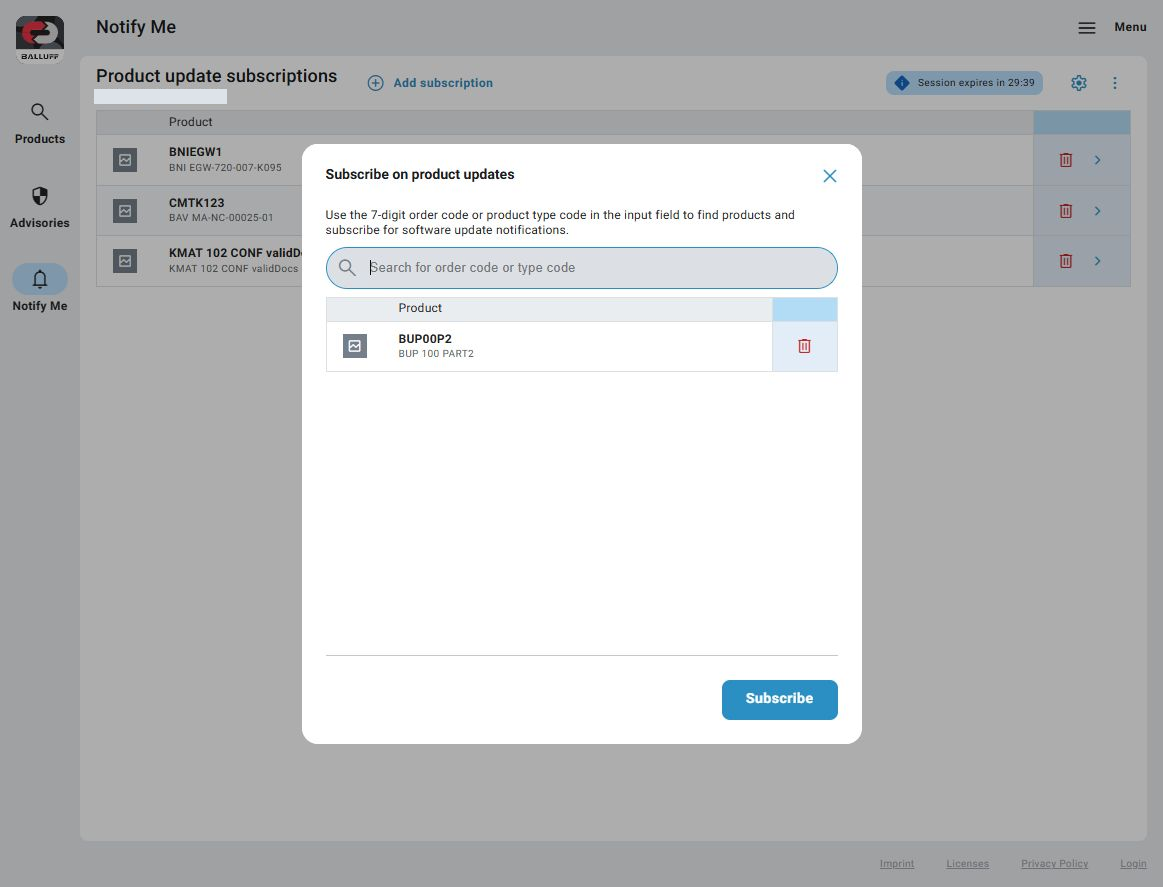1163x887 pixels.
Task: Delete the KMAT 102 CONF subscription
Action: (x=1065, y=261)
